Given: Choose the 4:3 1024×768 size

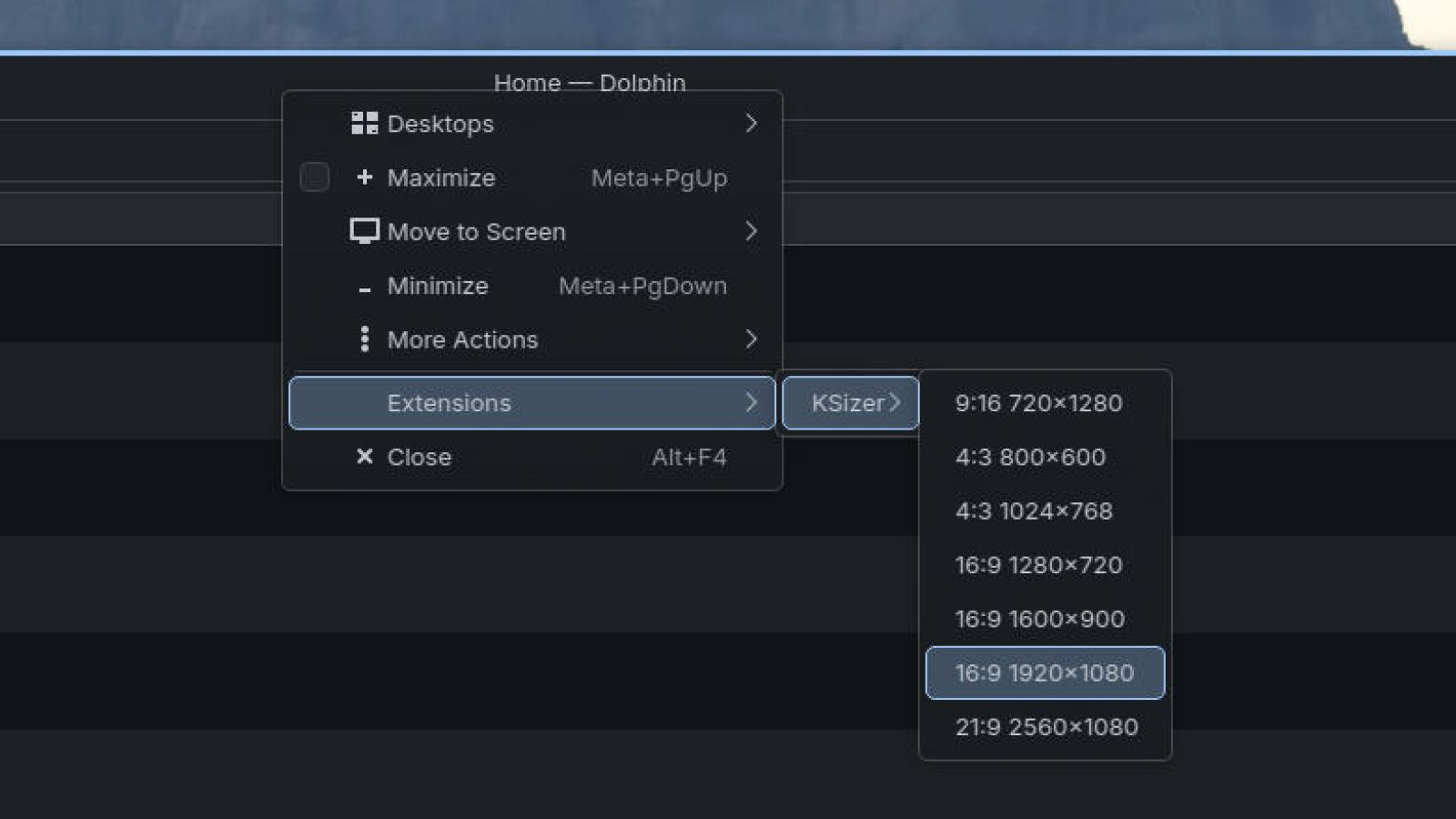Looking at the screenshot, I should tap(1034, 511).
